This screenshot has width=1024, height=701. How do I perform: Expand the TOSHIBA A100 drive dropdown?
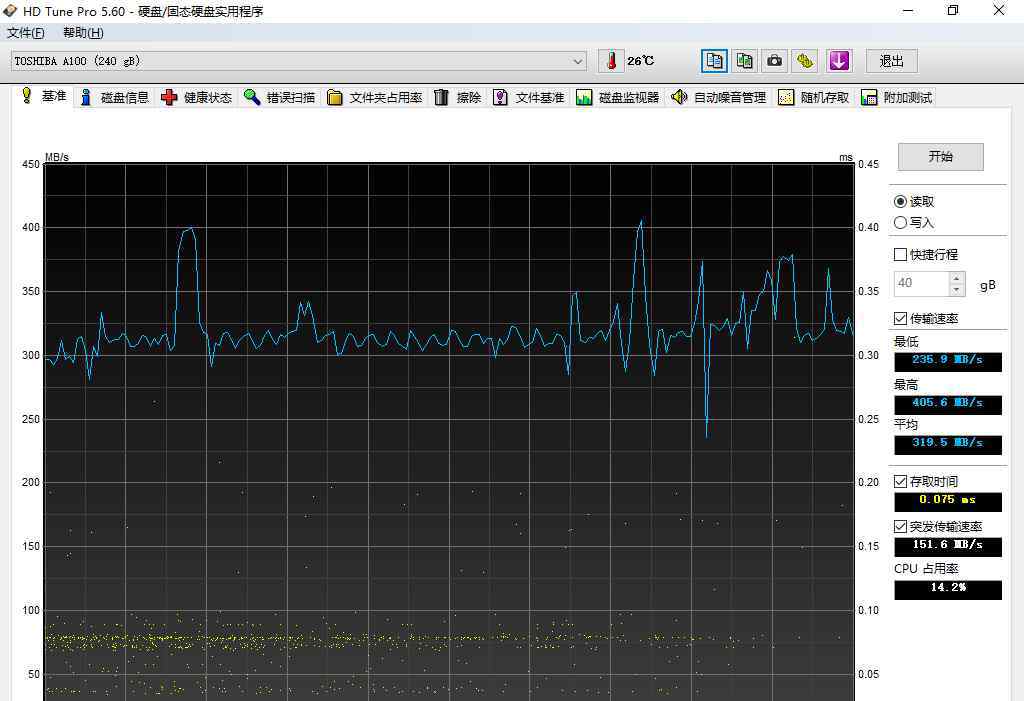pos(578,61)
